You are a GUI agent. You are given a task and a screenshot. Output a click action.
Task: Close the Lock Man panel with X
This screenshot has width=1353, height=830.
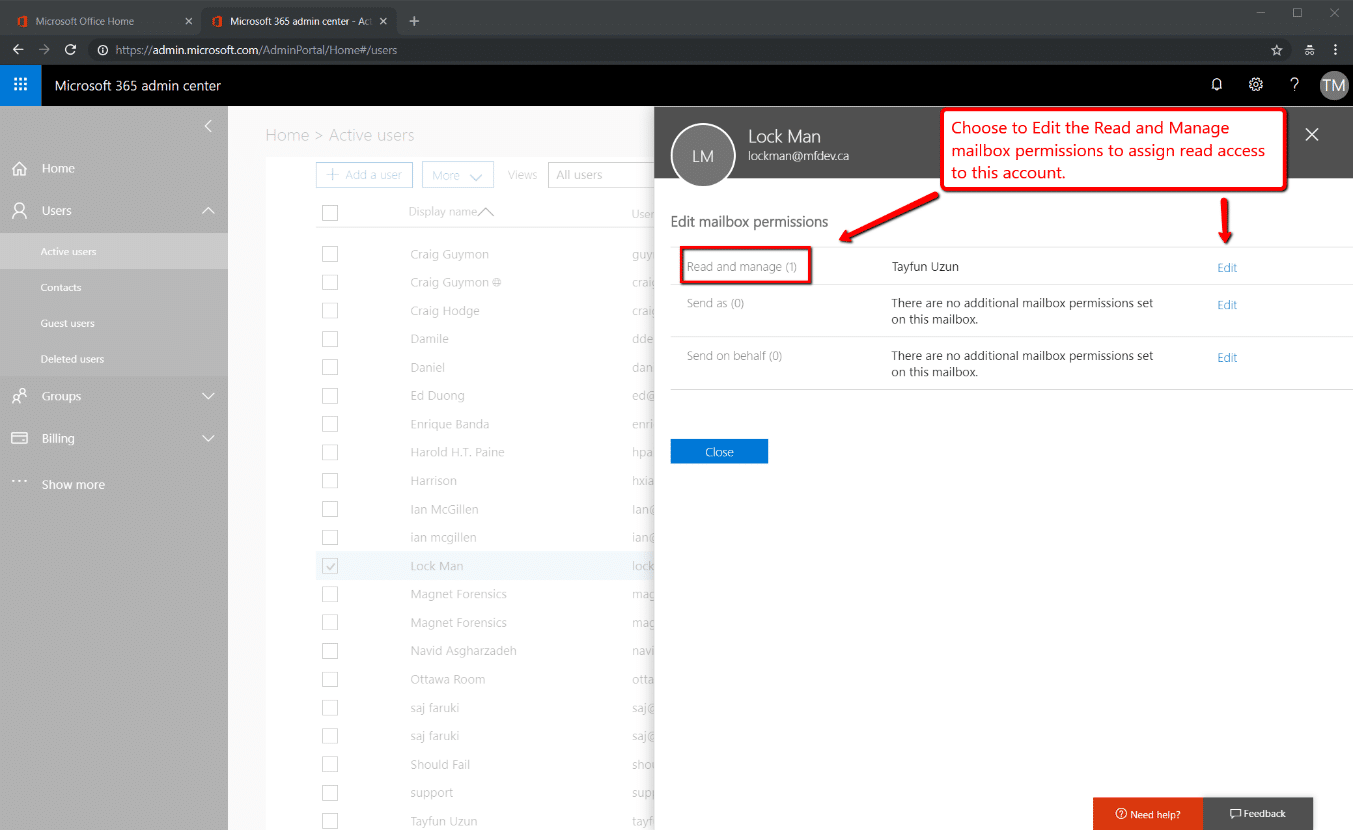1312,134
